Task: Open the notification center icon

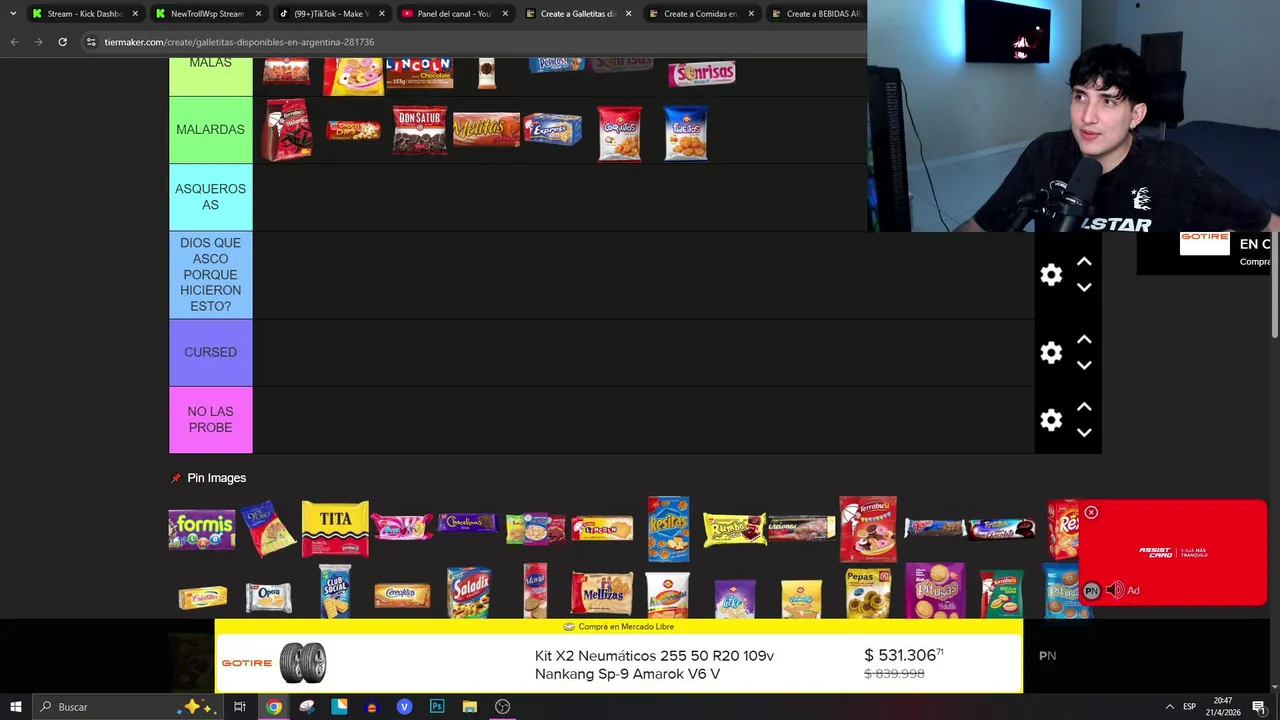Action: tap(1259, 707)
